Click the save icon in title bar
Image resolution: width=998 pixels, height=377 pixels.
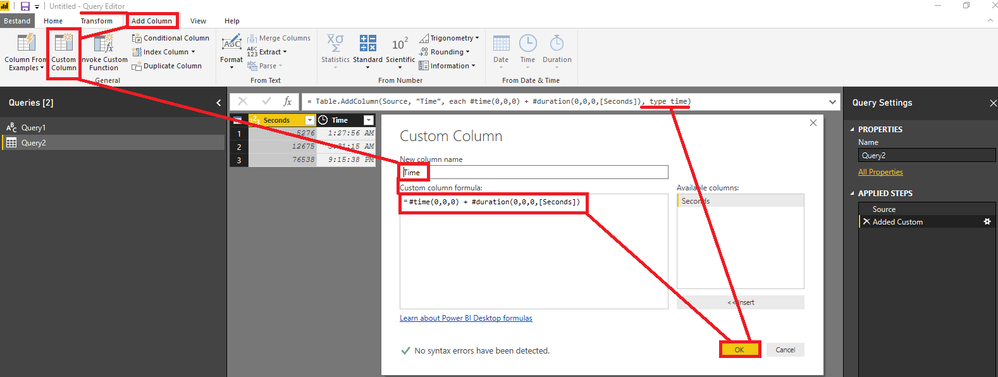(x=25, y=6)
